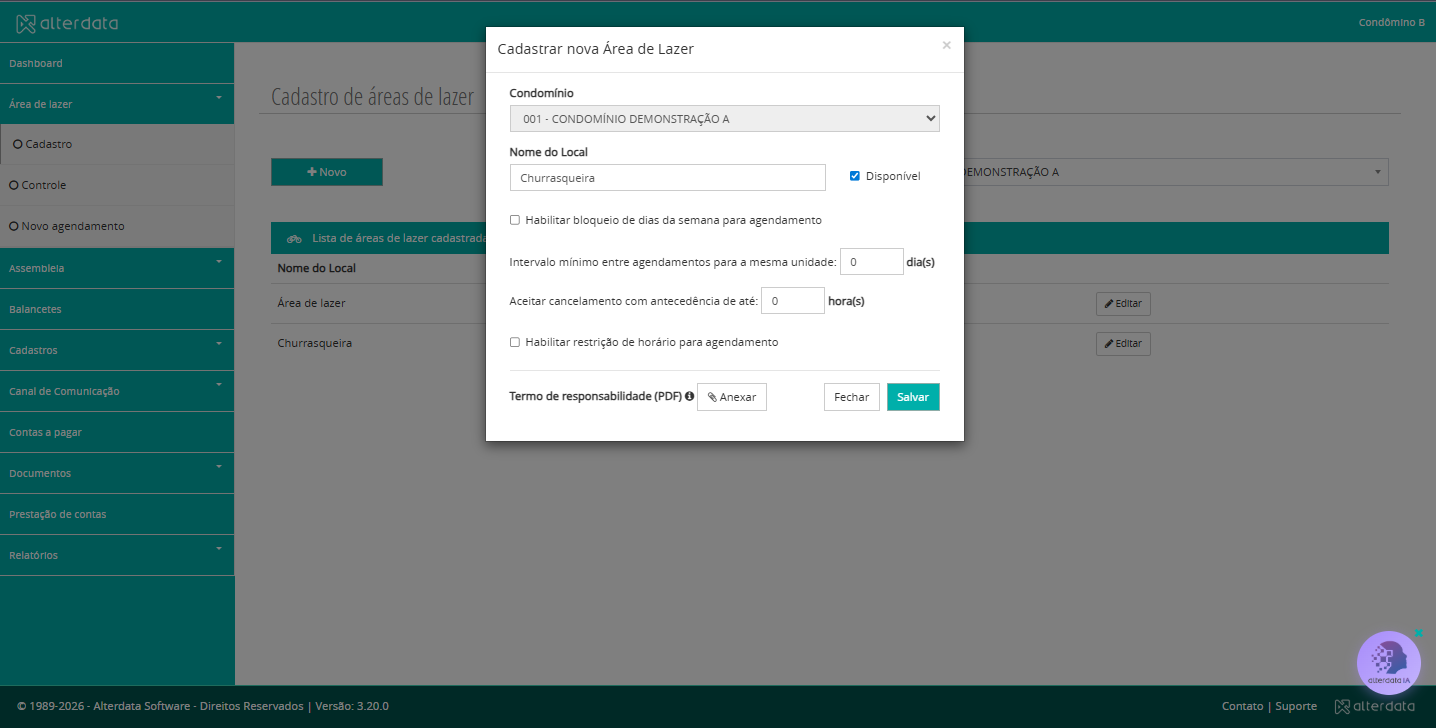Open the Condomínio dropdown in the dialog
Image resolution: width=1436 pixels, height=728 pixels.
point(725,119)
